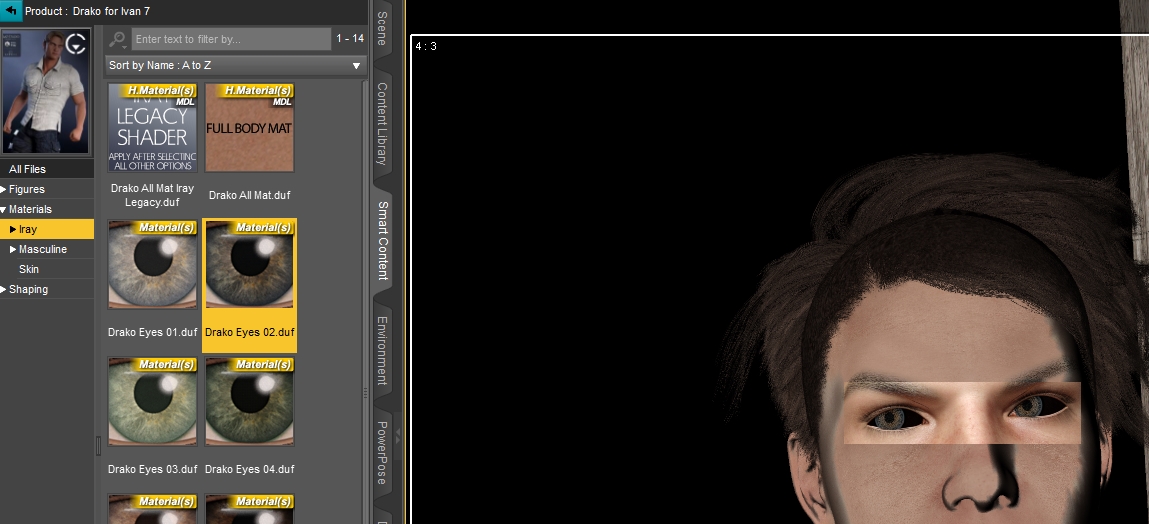This screenshot has width=1149, height=524.
Task: Select the Drako product thumbnail image
Action: tap(47, 92)
